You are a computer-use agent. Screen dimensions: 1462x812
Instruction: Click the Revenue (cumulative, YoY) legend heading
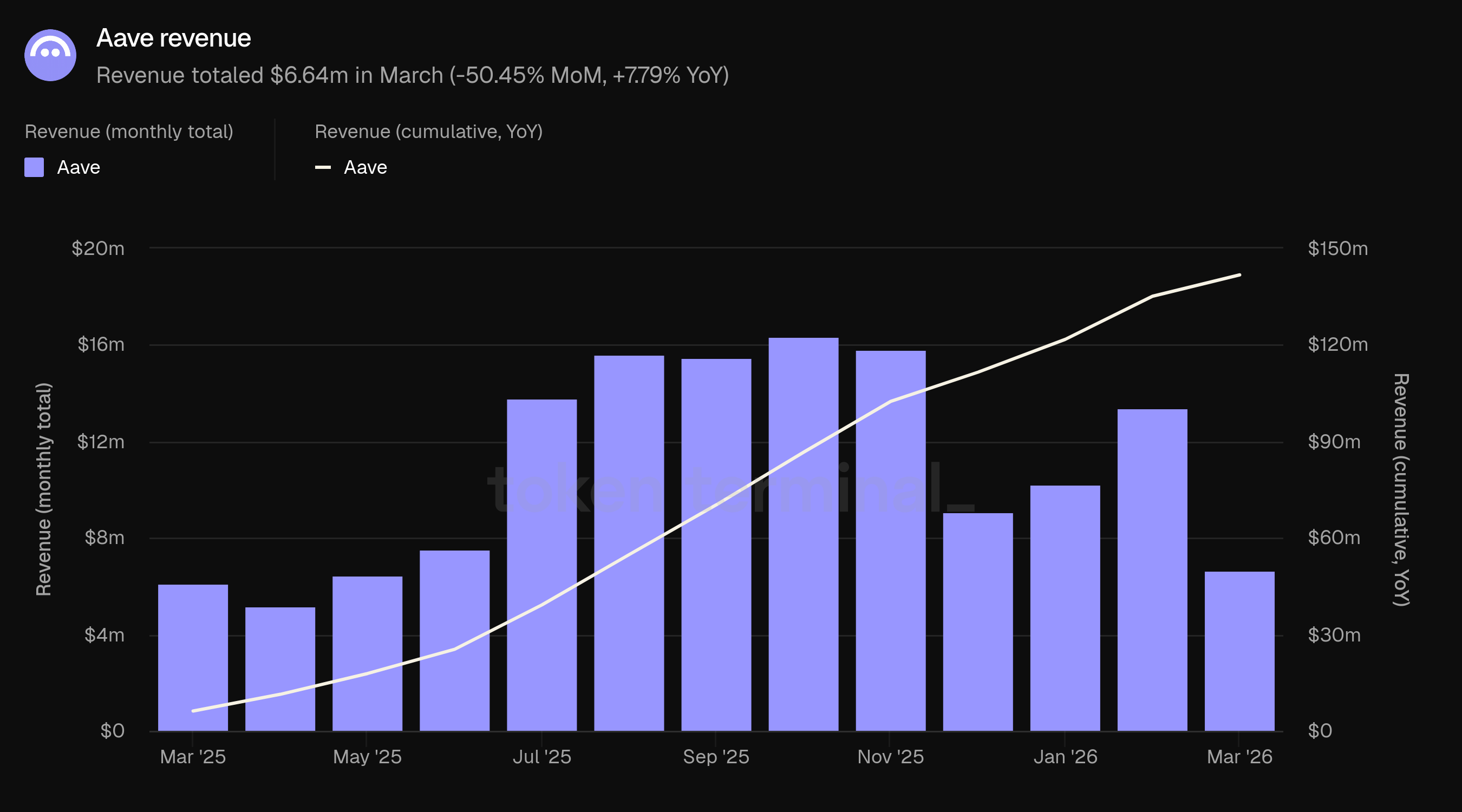click(x=428, y=132)
